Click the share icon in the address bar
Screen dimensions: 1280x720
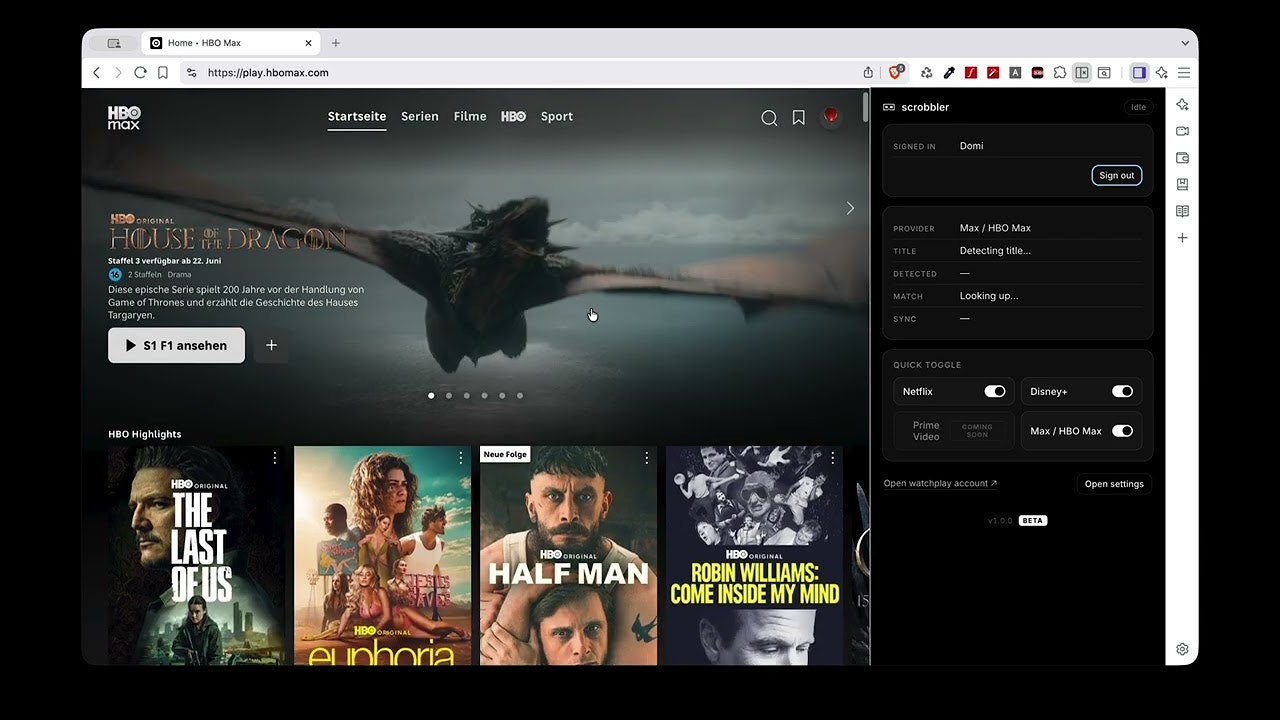pyautogui.click(x=868, y=73)
